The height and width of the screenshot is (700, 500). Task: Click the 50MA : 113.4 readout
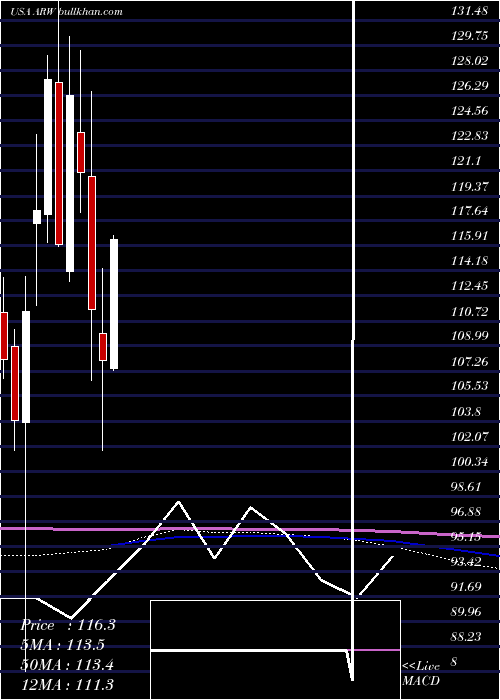[67, 665]
